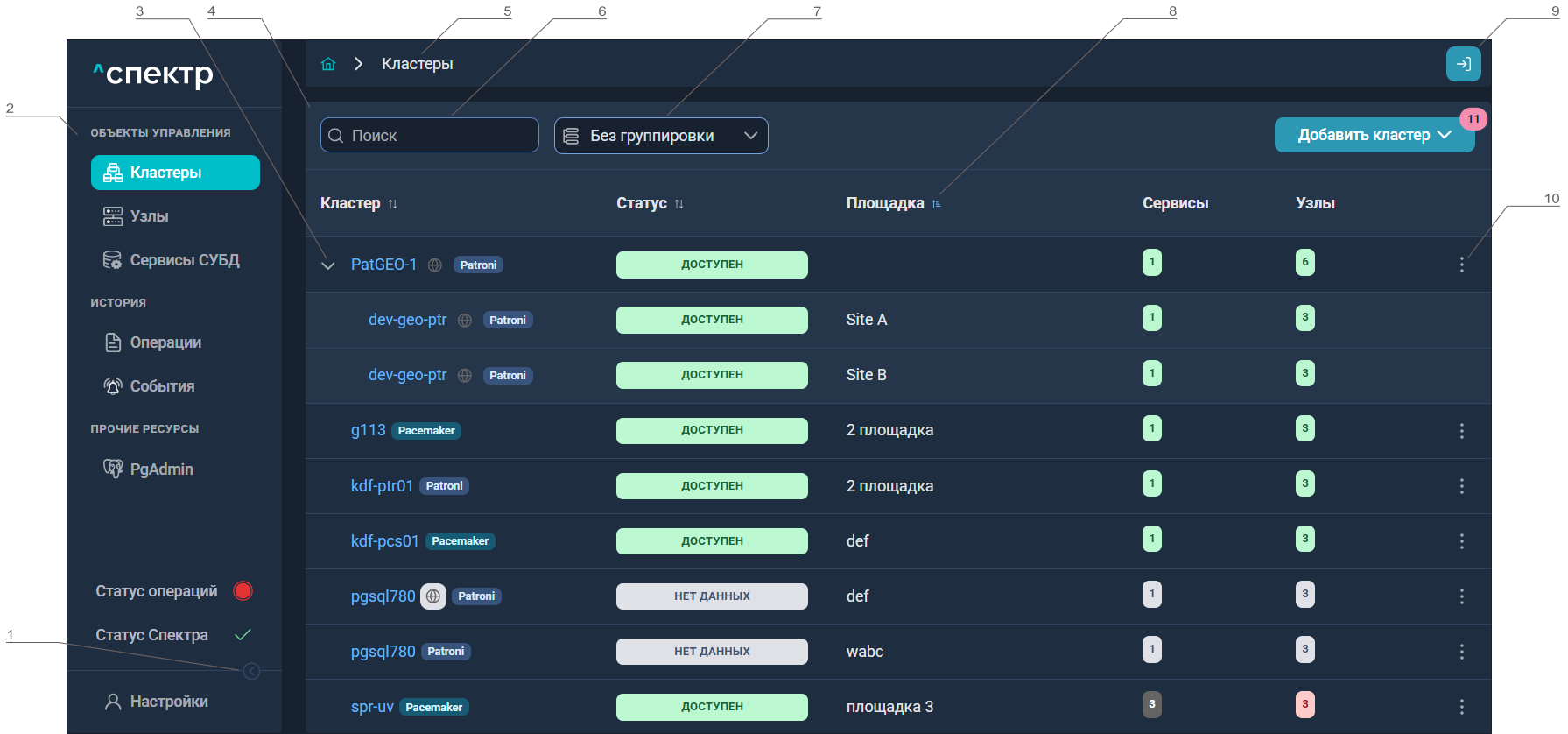The width and height of the screenshot is (1568, 734).
Task: Collapse the sidebar with the arrow button
Action: click(251, 671)
